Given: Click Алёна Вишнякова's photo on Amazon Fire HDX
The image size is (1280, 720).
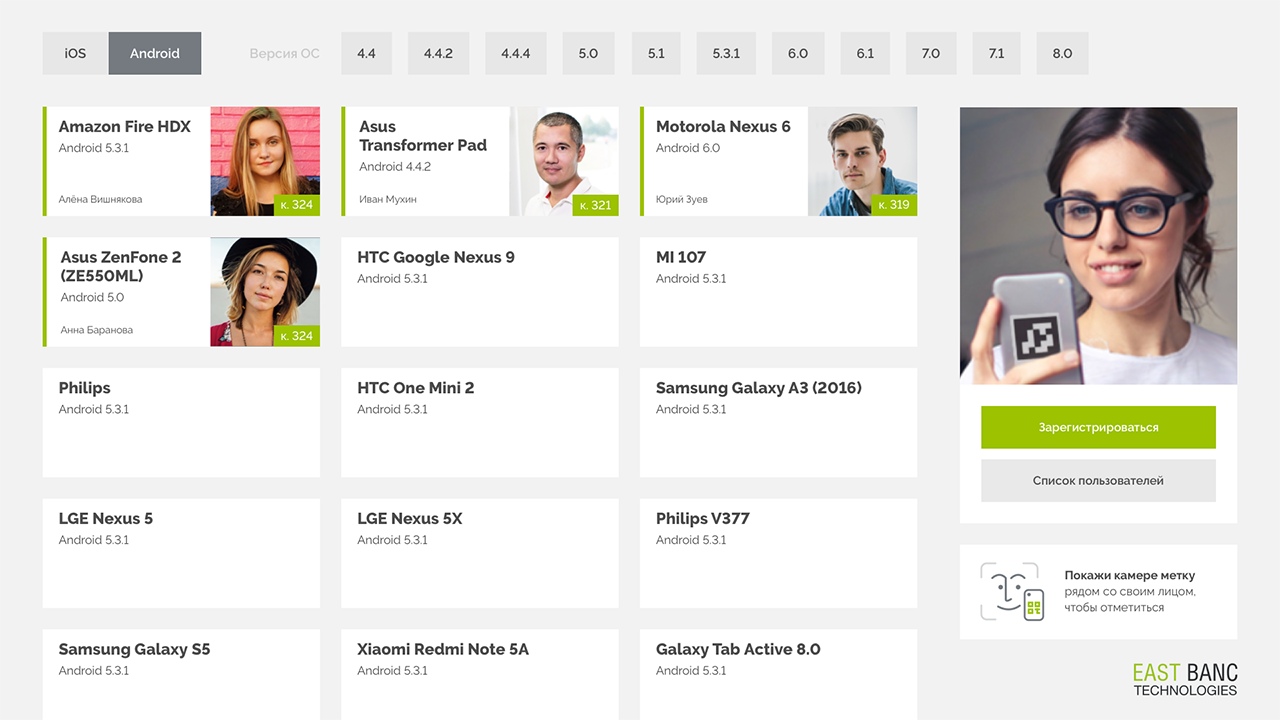Looking at the screenshot, I should point(265,161).
